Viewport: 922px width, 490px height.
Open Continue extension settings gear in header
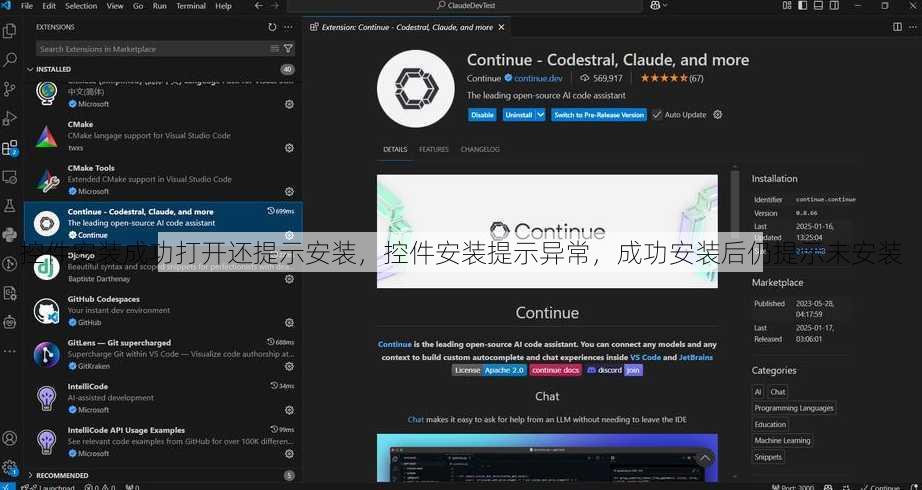(x=717, y=115)
